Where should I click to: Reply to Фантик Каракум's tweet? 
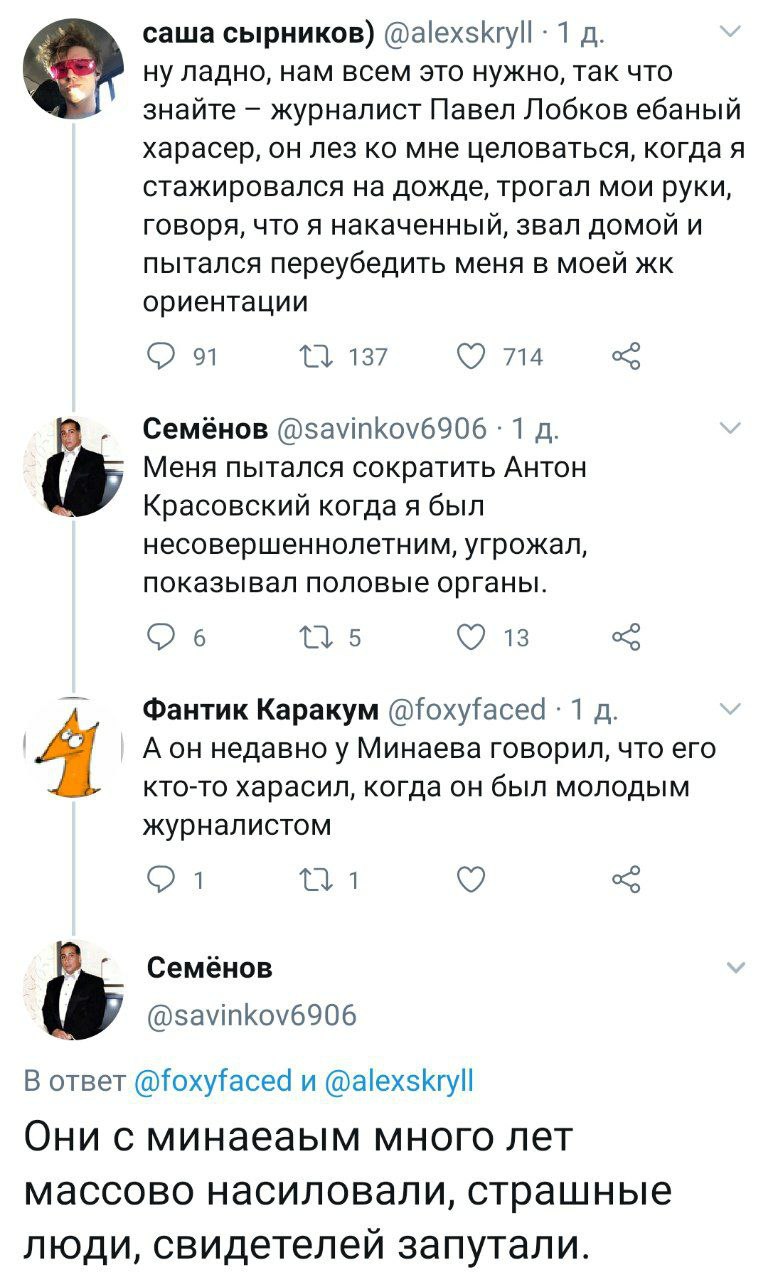pos(162,880)
